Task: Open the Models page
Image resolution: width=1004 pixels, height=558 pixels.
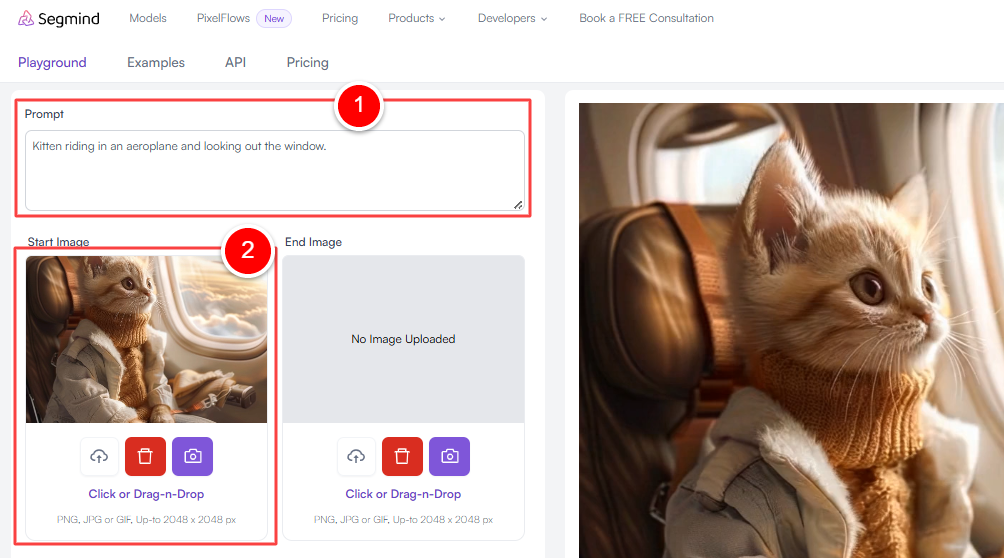Action: point(148,18)
